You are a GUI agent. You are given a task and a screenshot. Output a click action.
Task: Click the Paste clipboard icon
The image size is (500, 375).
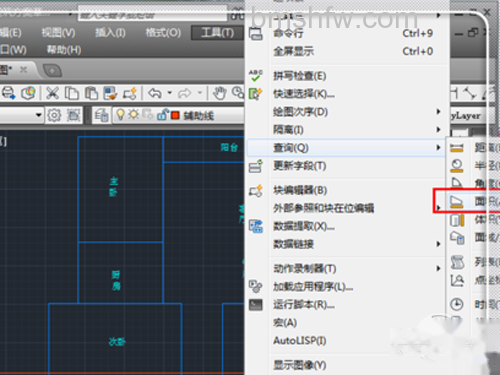click(x=91, y=93)
